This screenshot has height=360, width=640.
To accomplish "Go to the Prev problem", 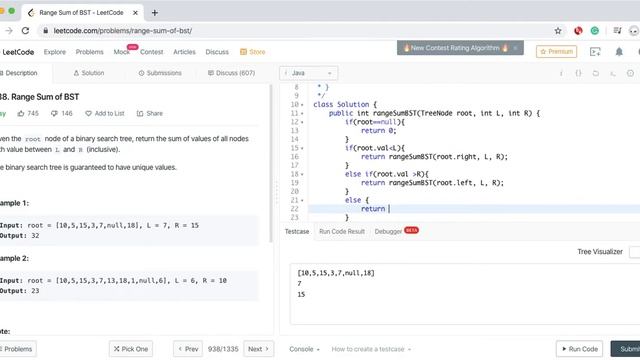I will [x=188, y=349].
